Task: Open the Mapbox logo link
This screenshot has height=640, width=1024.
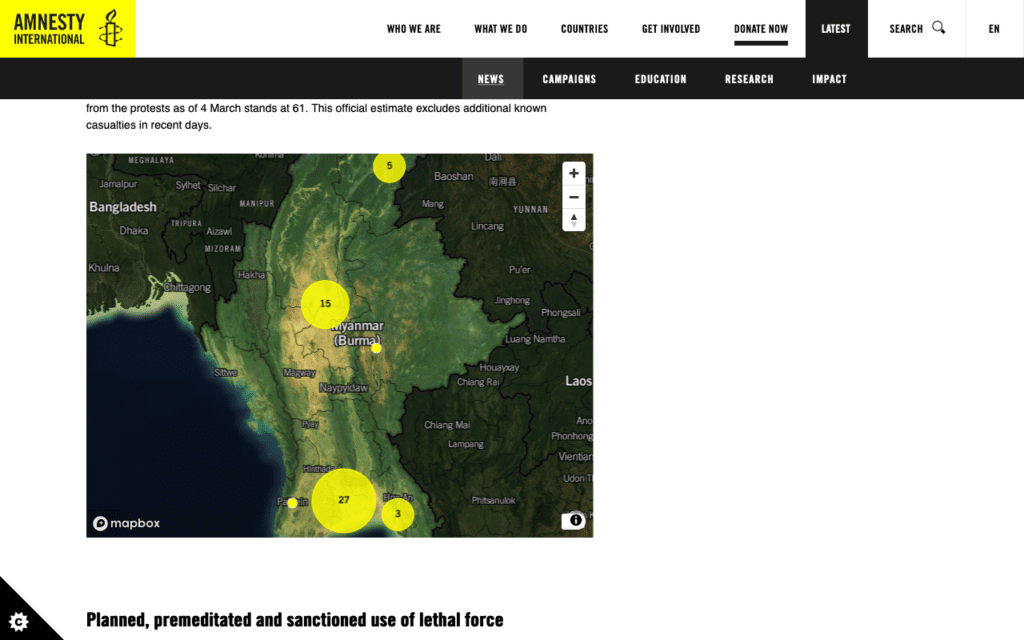Action: point(126,523)
